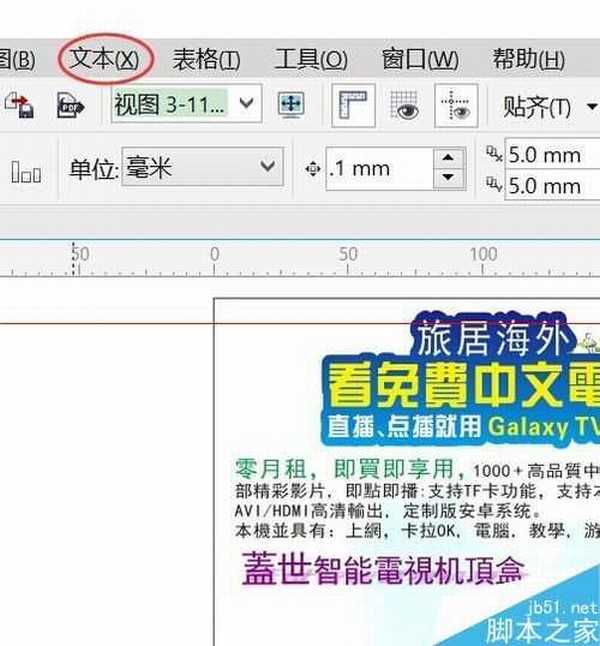The width and height of the screenshot is (600, 646).
Task: Increase nudge distance with up arrow
Action: pyautogui.click(x=448, y=159)
